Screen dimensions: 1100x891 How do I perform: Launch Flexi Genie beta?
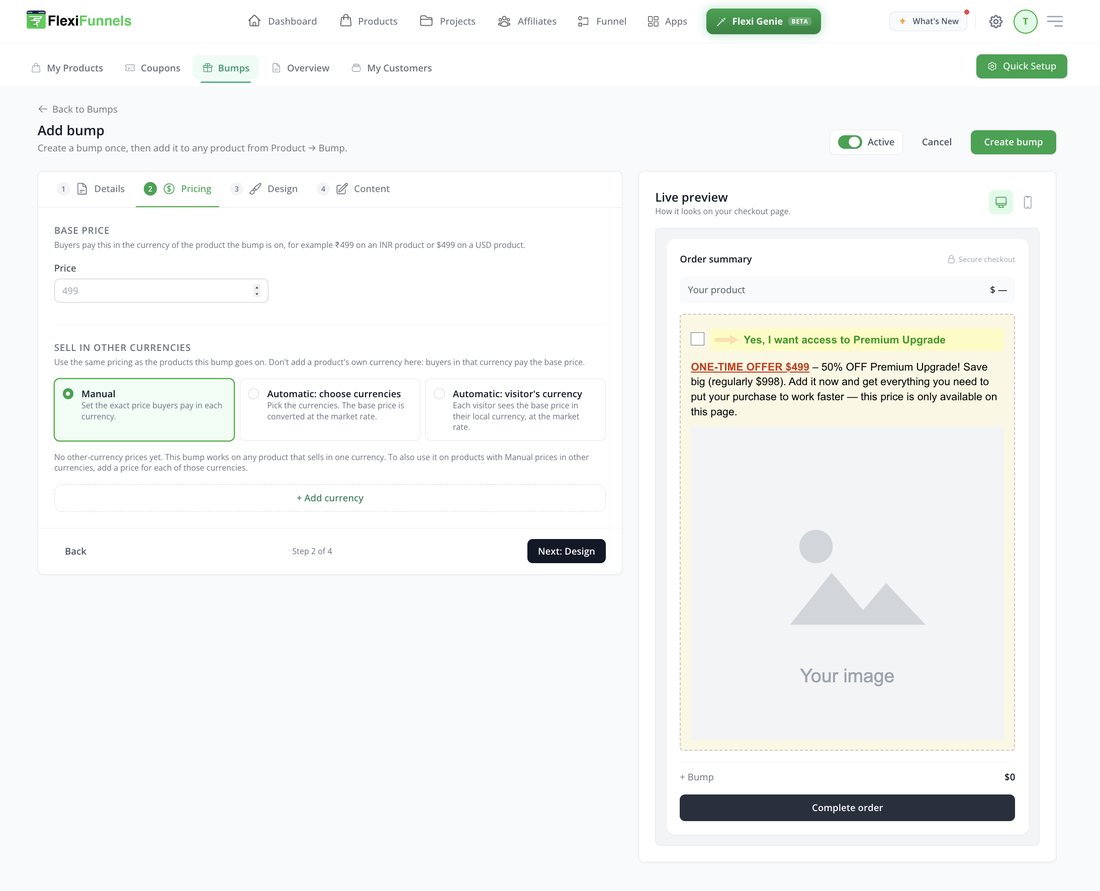click(x=763, y=21)
